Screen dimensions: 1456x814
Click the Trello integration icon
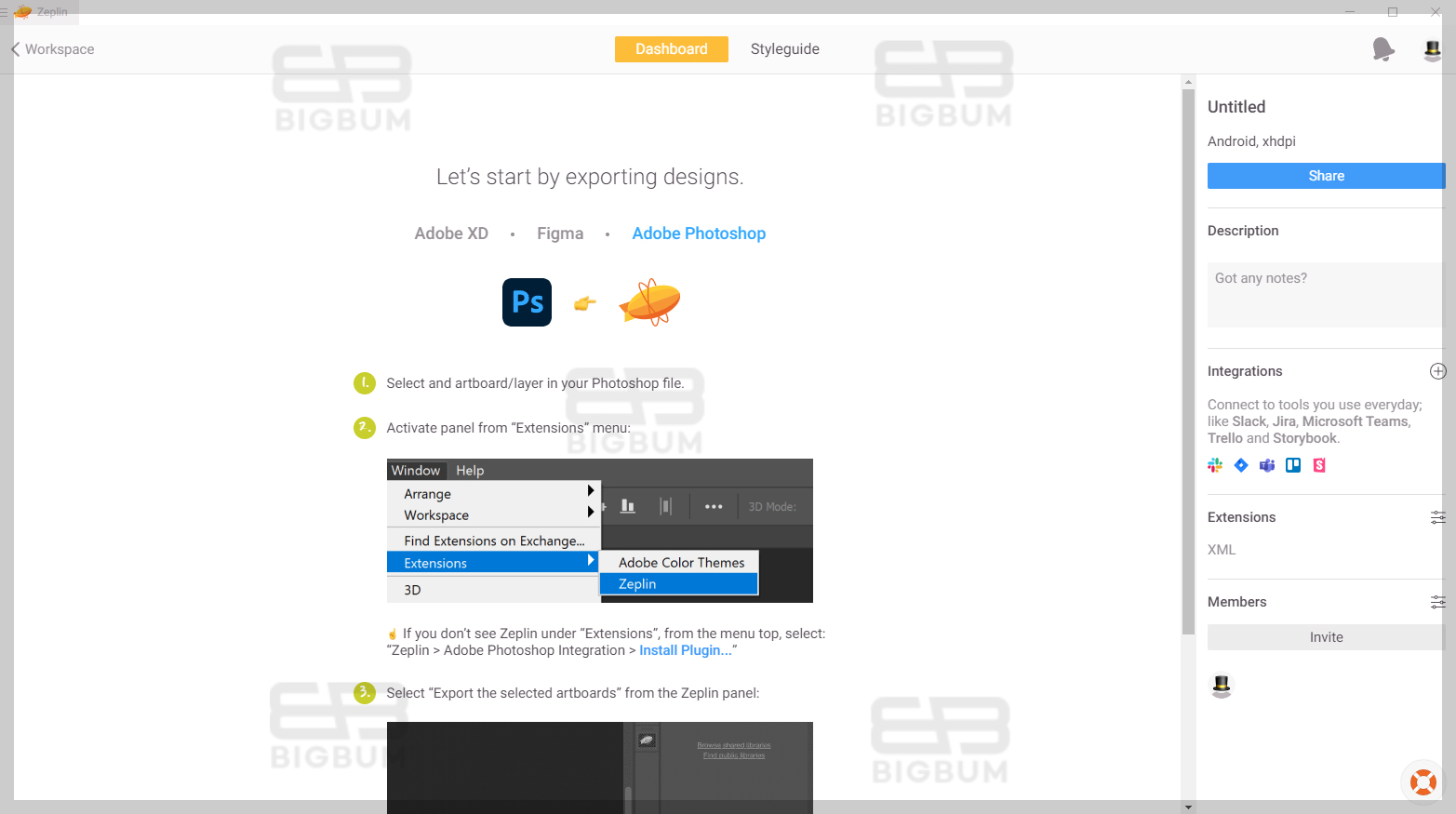pyautogui.click(x=1293, y=465)
